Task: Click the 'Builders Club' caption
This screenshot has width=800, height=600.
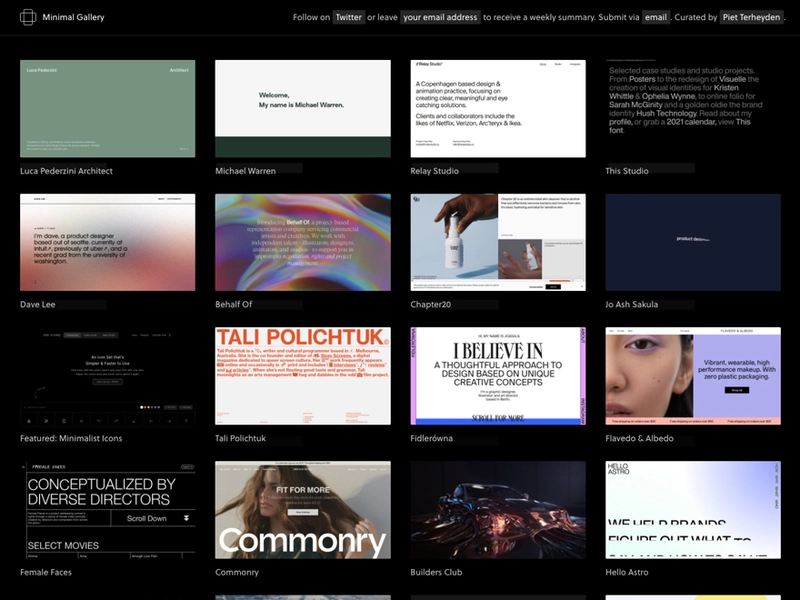Action: (x=436, y=572)
